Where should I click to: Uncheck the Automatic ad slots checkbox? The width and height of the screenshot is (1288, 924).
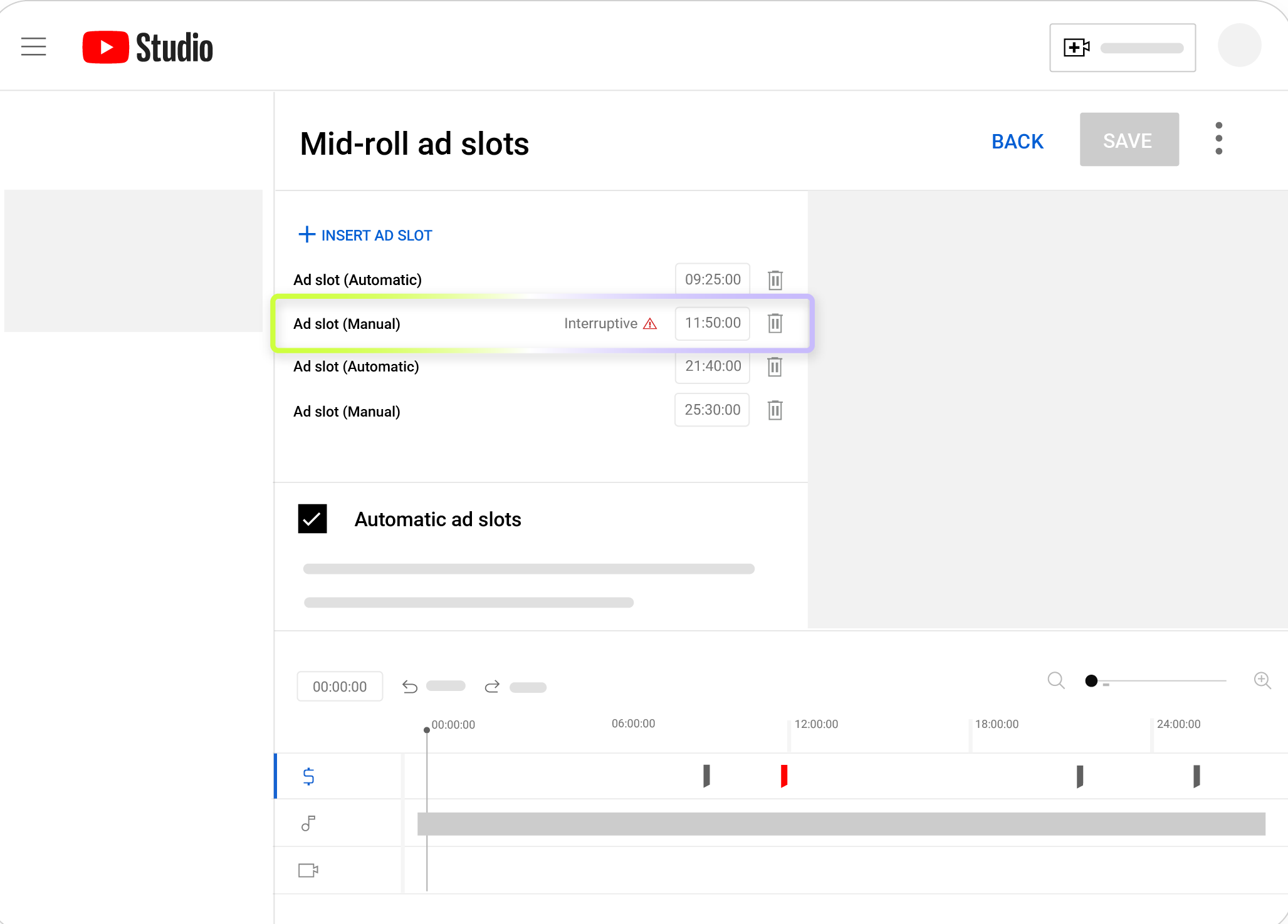(x=312, y=519)
